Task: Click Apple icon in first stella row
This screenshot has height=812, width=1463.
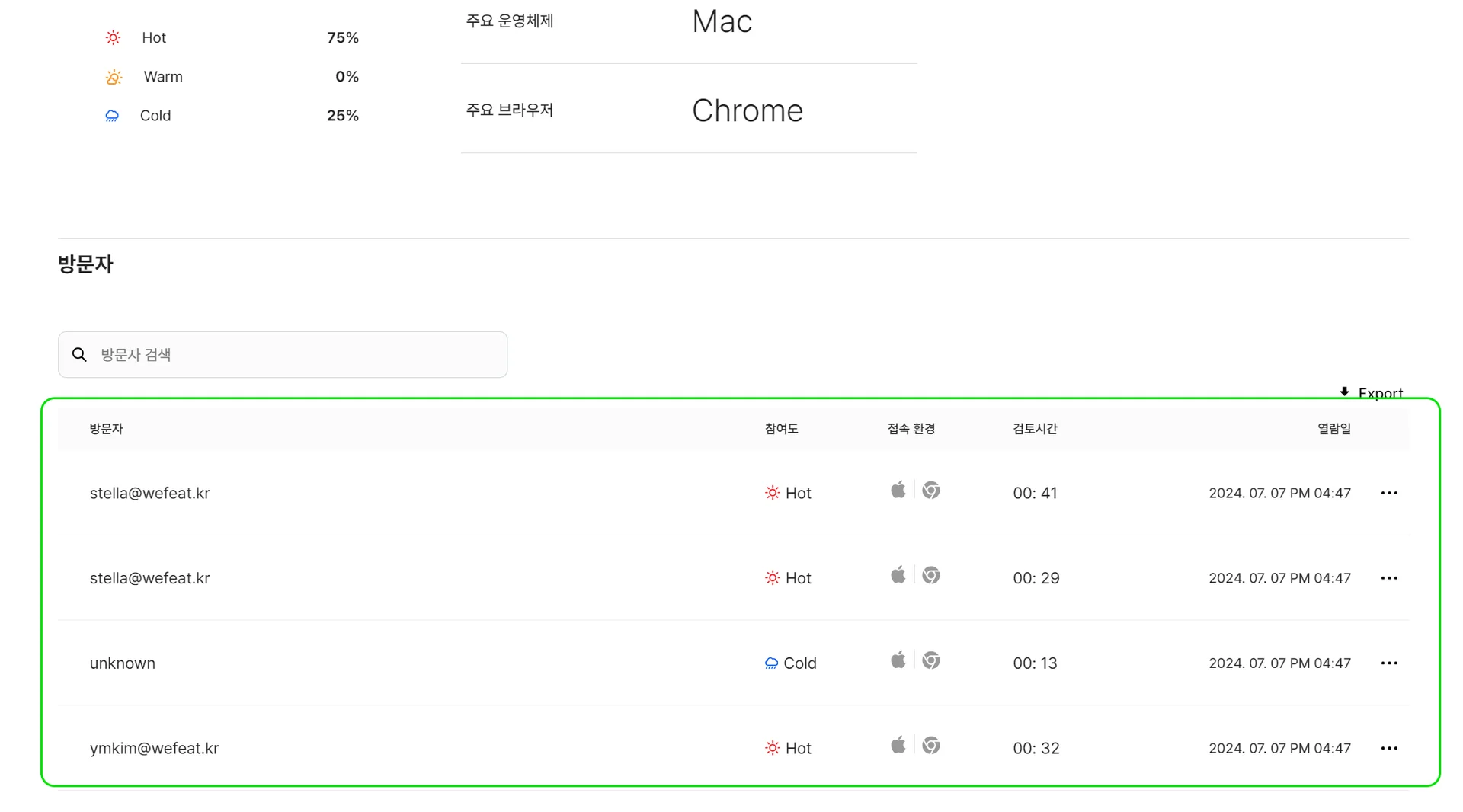Action: pyautogui.click(x=898, y=490)
